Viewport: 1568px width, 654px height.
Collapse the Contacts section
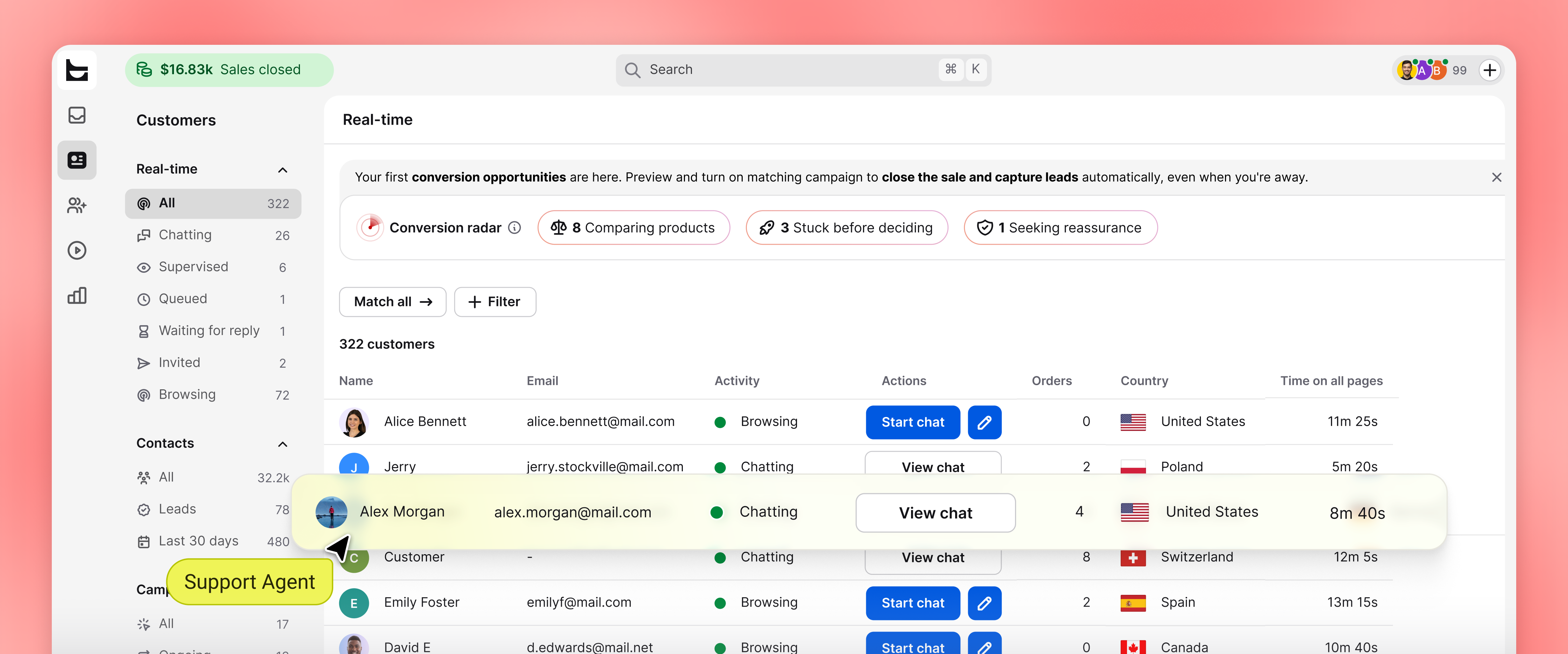click(x=282, y=444)
